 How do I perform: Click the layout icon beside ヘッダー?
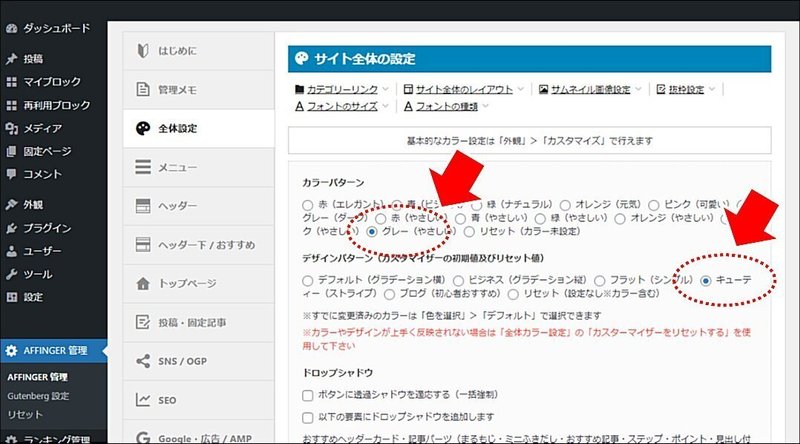[x=143, y=206]
